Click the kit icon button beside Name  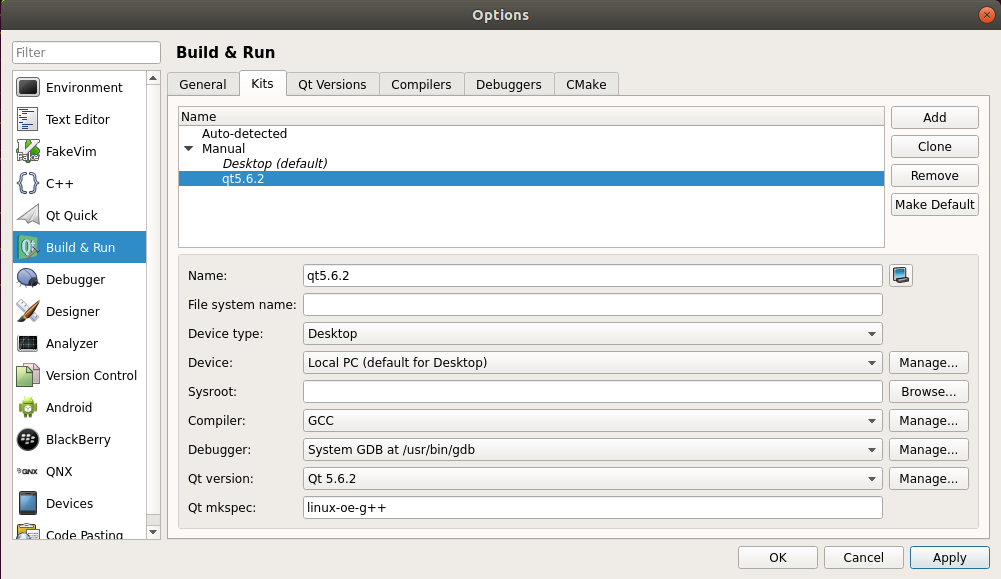(901, 275)
